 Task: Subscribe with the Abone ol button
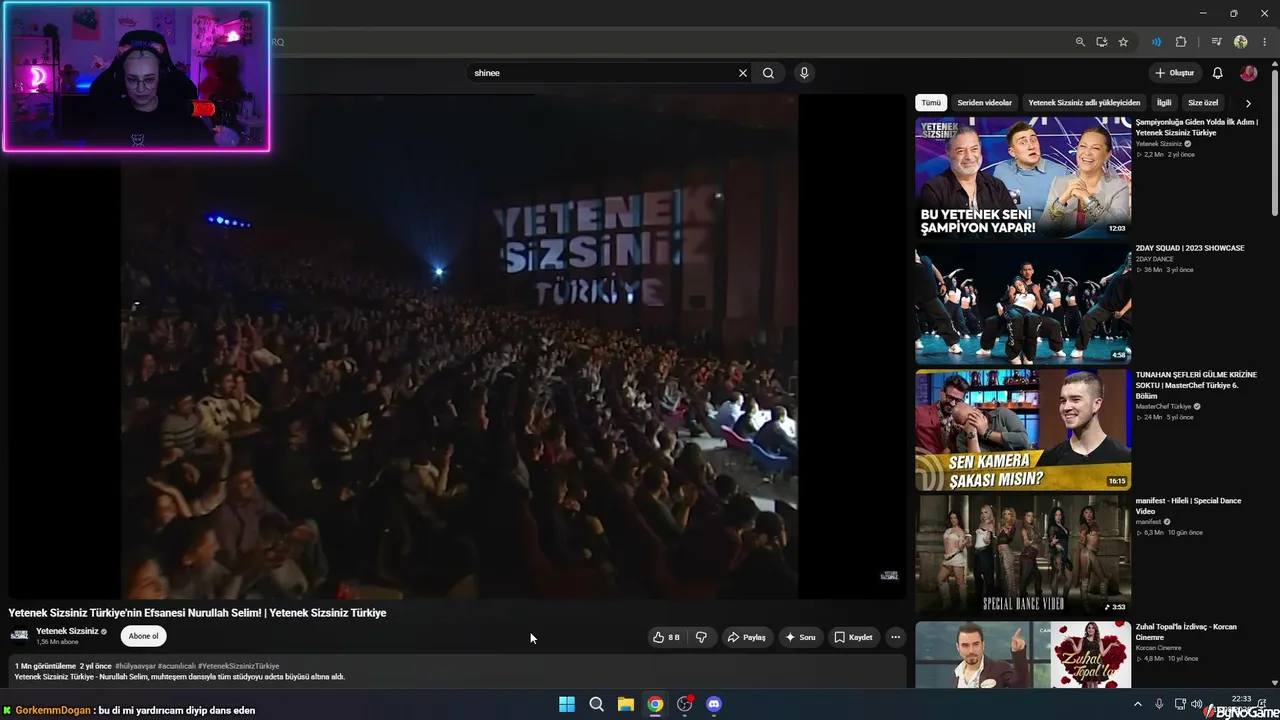coord(143,636)
